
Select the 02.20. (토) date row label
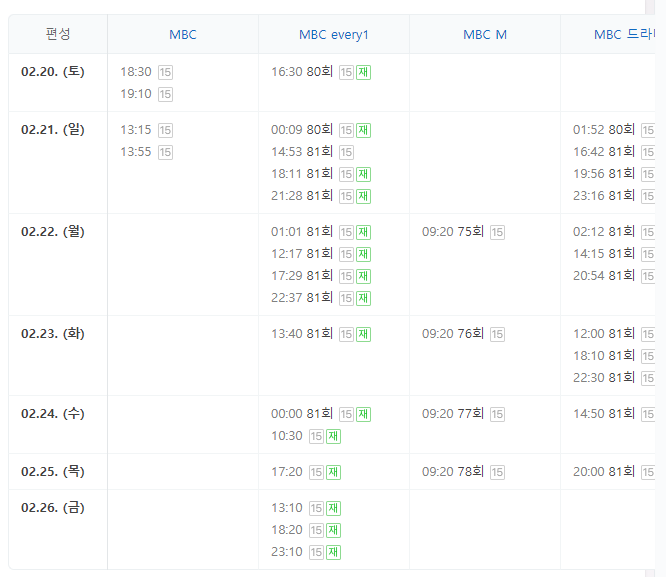tap(53, 71)
